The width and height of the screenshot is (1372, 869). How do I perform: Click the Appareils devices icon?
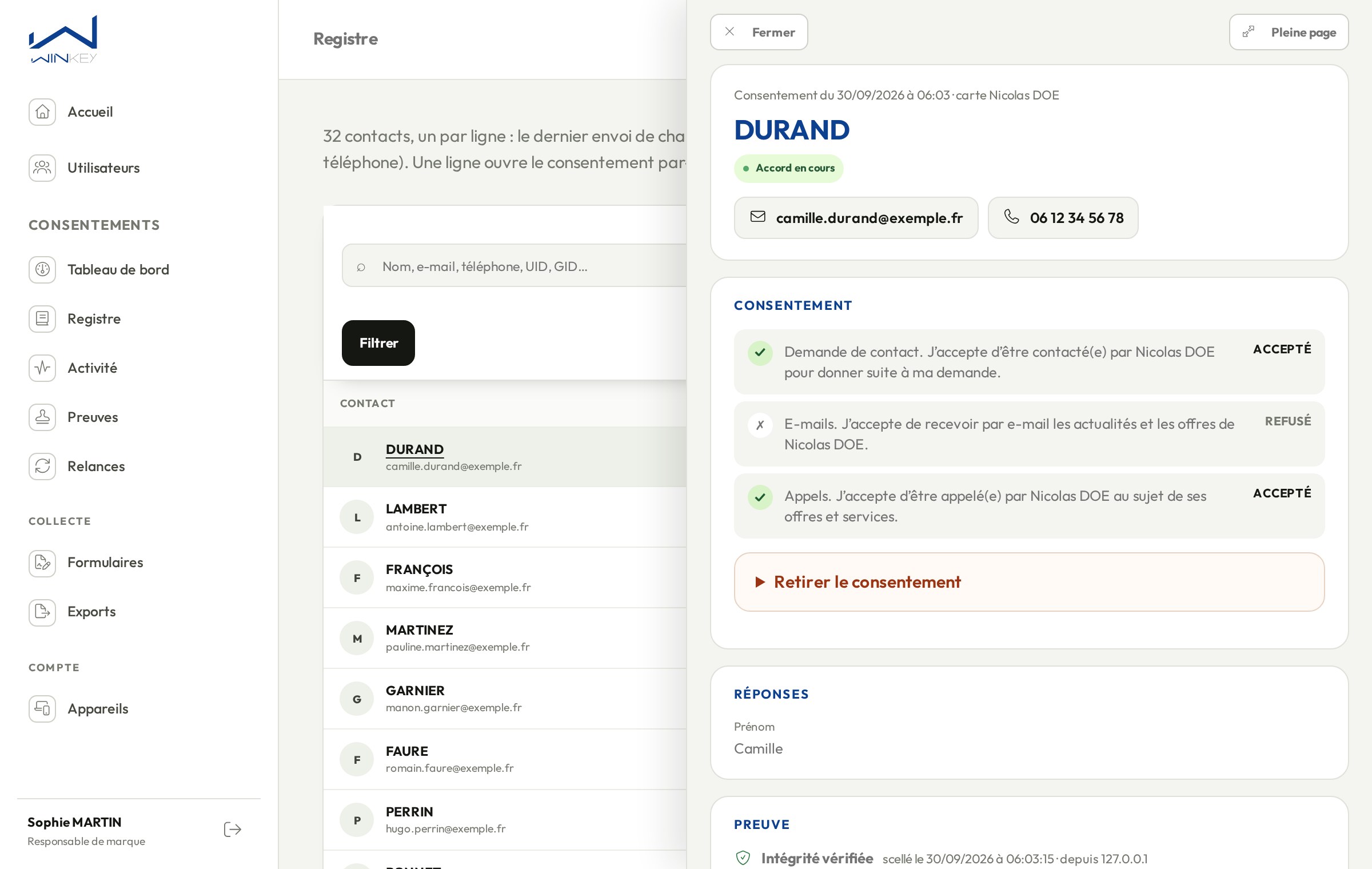pos(42,708)
